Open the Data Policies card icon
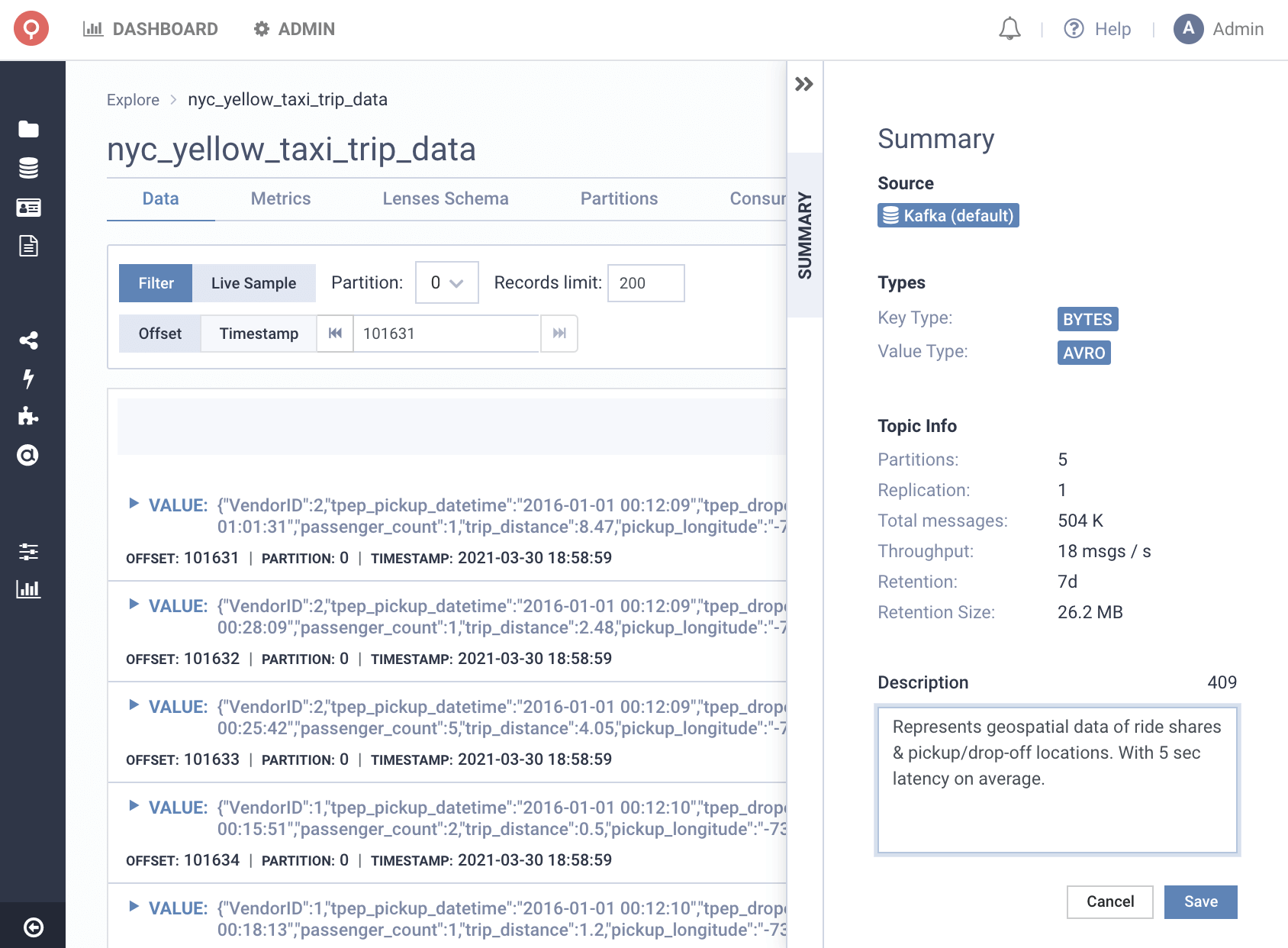The height and width of the screenshot is (948, 1288). point(29,208)
